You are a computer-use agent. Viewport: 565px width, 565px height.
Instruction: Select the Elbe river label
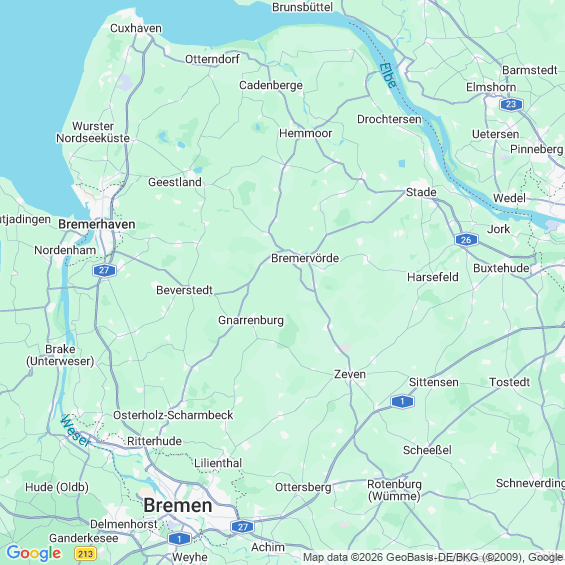(x=388, y=76)
